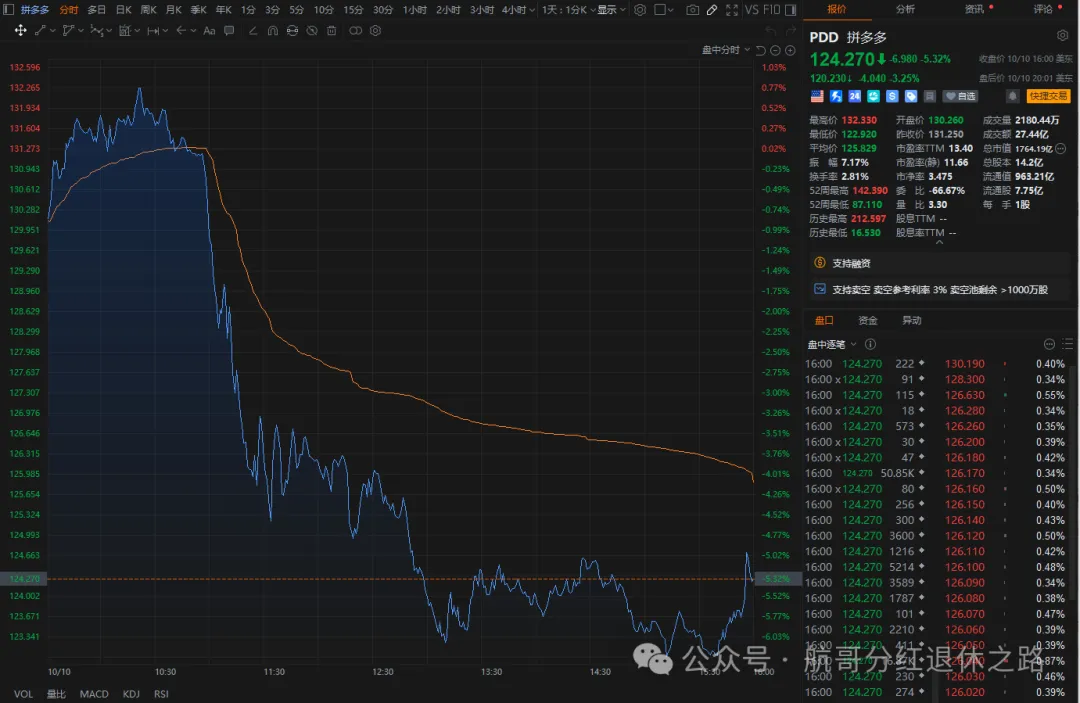Image resolution: width=1080 pixels, height=703 pixels.
Task: Select the 资金 capital flow tab
Action: (x=867, y=320)
